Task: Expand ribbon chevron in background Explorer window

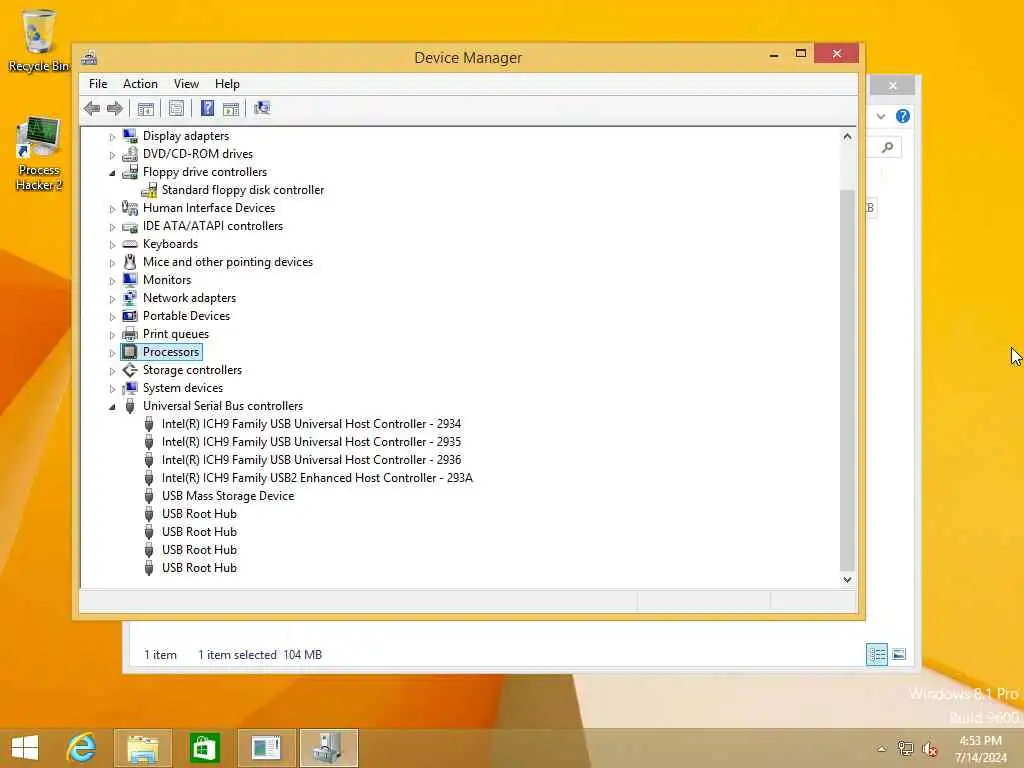Action: point(880,116)
